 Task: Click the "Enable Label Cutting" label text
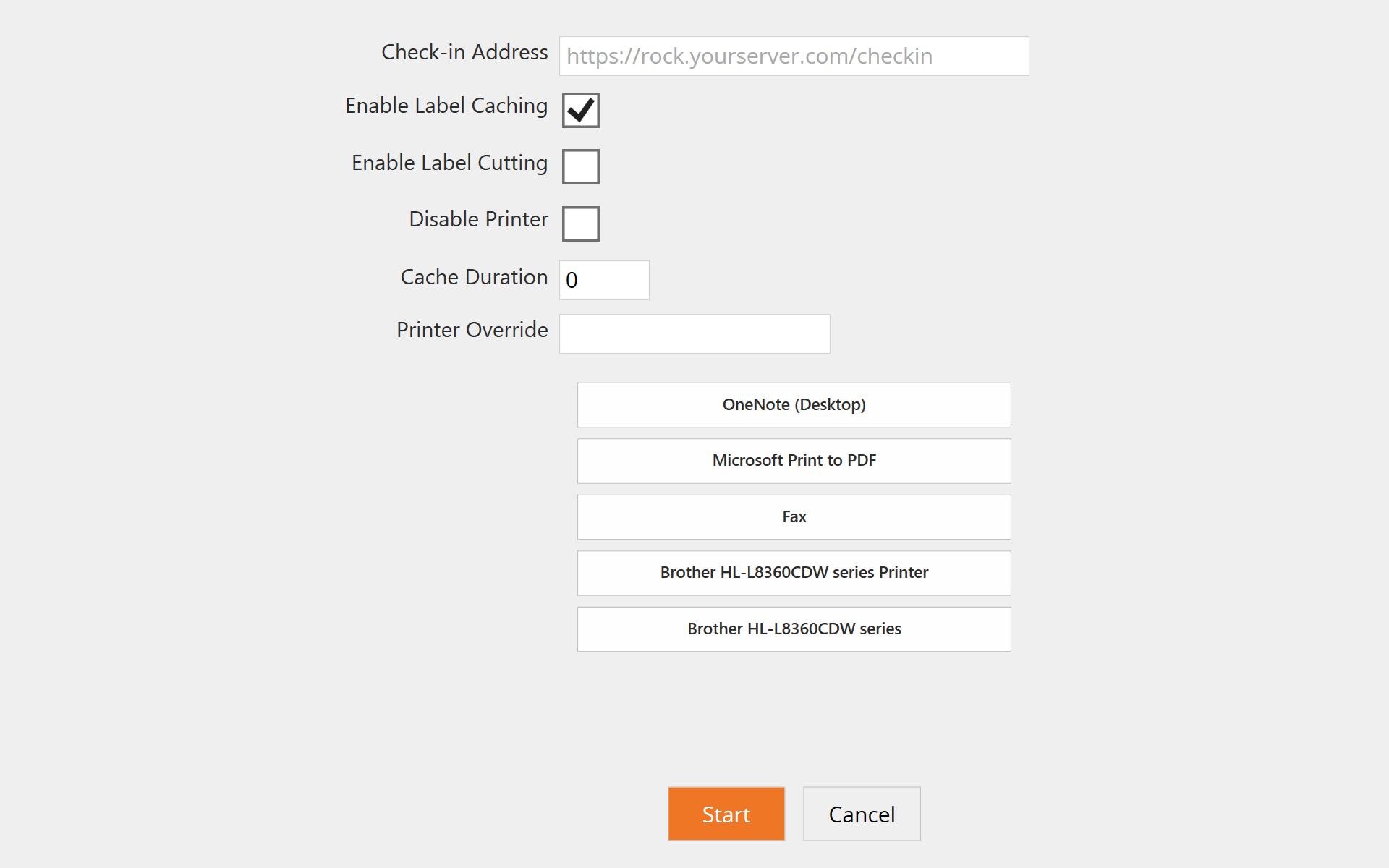pyautogui.click(x=449, y=163)
